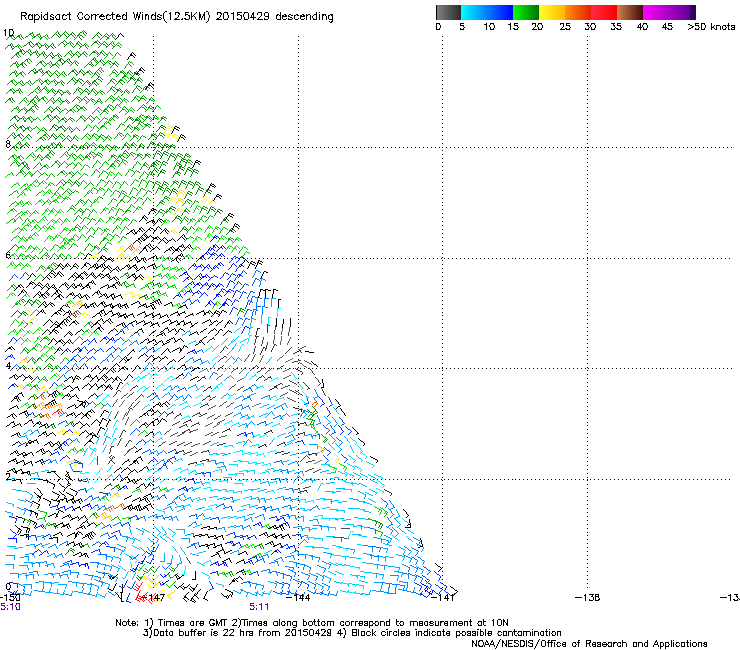Click 'Black circles indicate possible contamination' note
This screenshot has width=740, height=650.
click(456, 633)
